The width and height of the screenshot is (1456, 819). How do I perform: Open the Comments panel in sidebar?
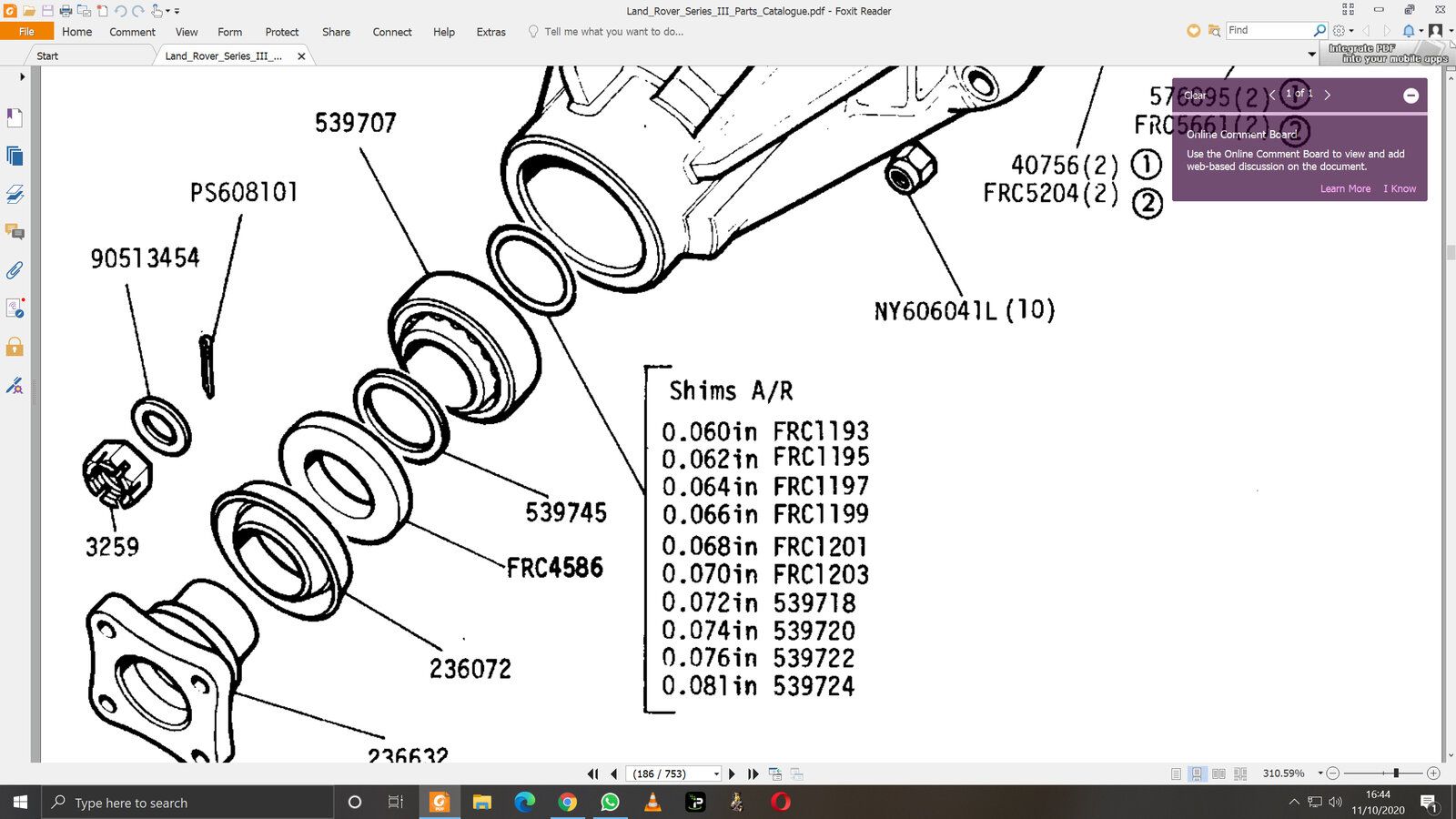(x=15, y=232)
